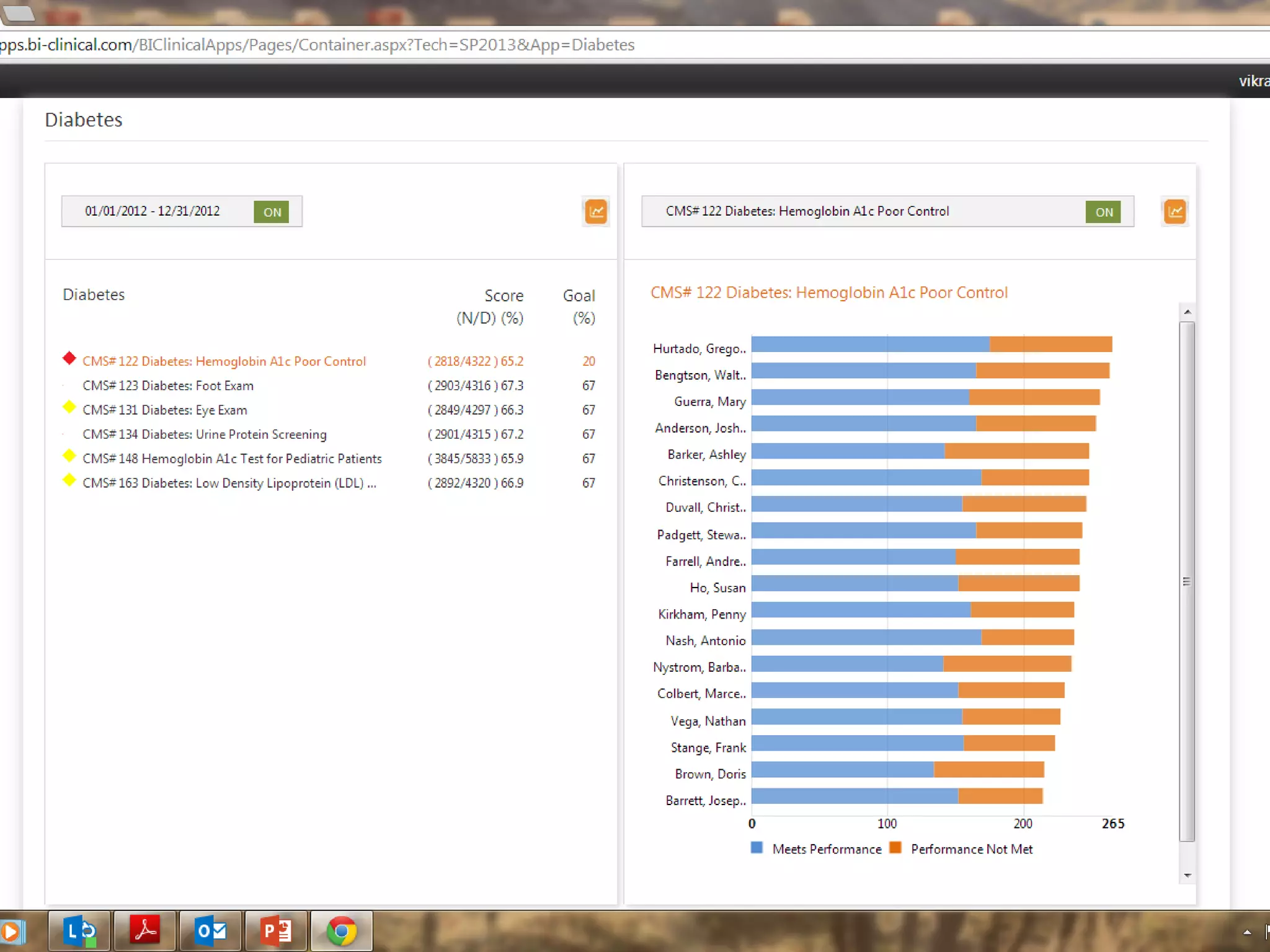Toggle Meets Performance legend series

point(826,849)
